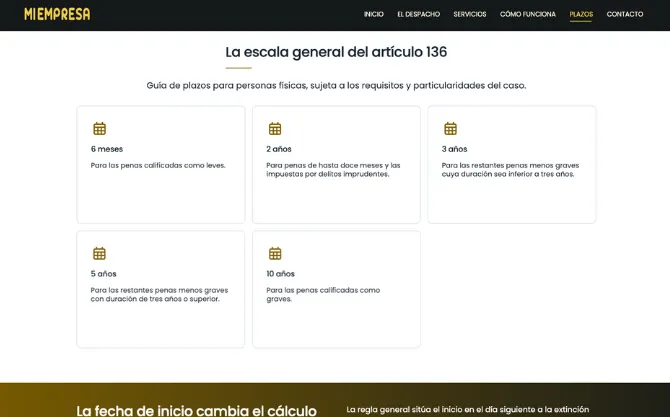Open the INICIO menu item
670x417 pixels.
373,14
